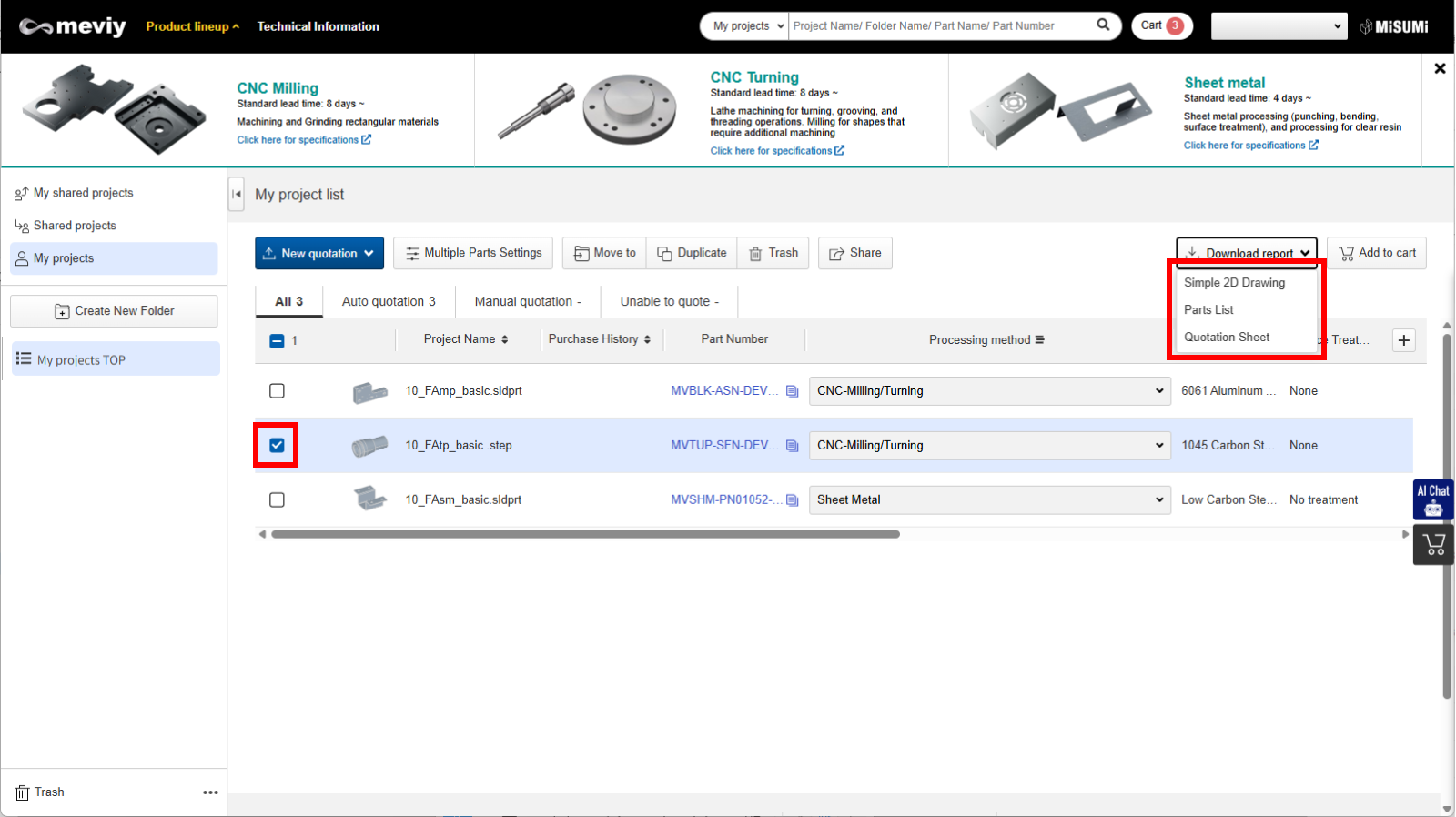The width and height of the screenshot is (1456, 817).
Task: Uncheck the 10_FAtp_basic.step row checkbox
Action: (x=278, y=446)
